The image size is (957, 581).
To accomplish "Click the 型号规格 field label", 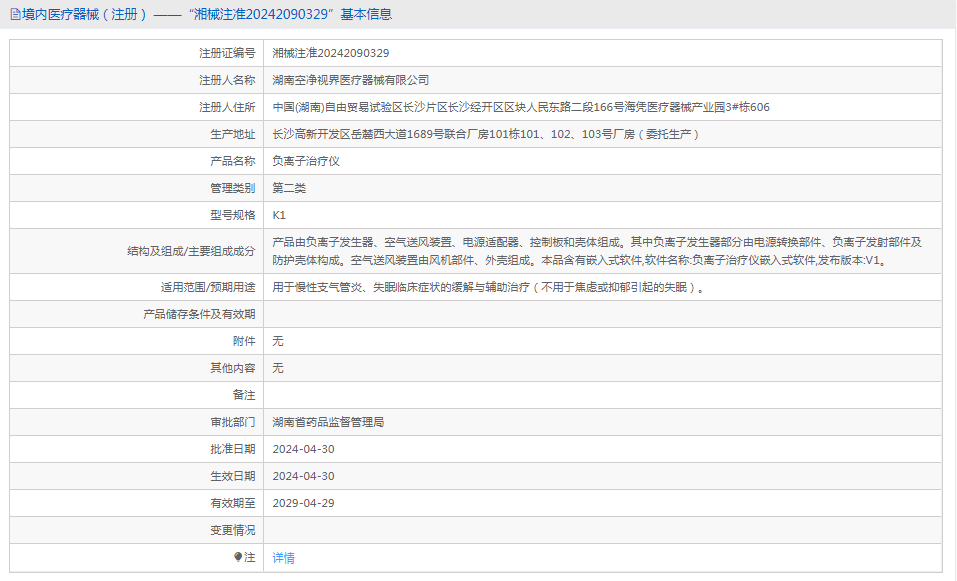I will click(x=233, y=215).
